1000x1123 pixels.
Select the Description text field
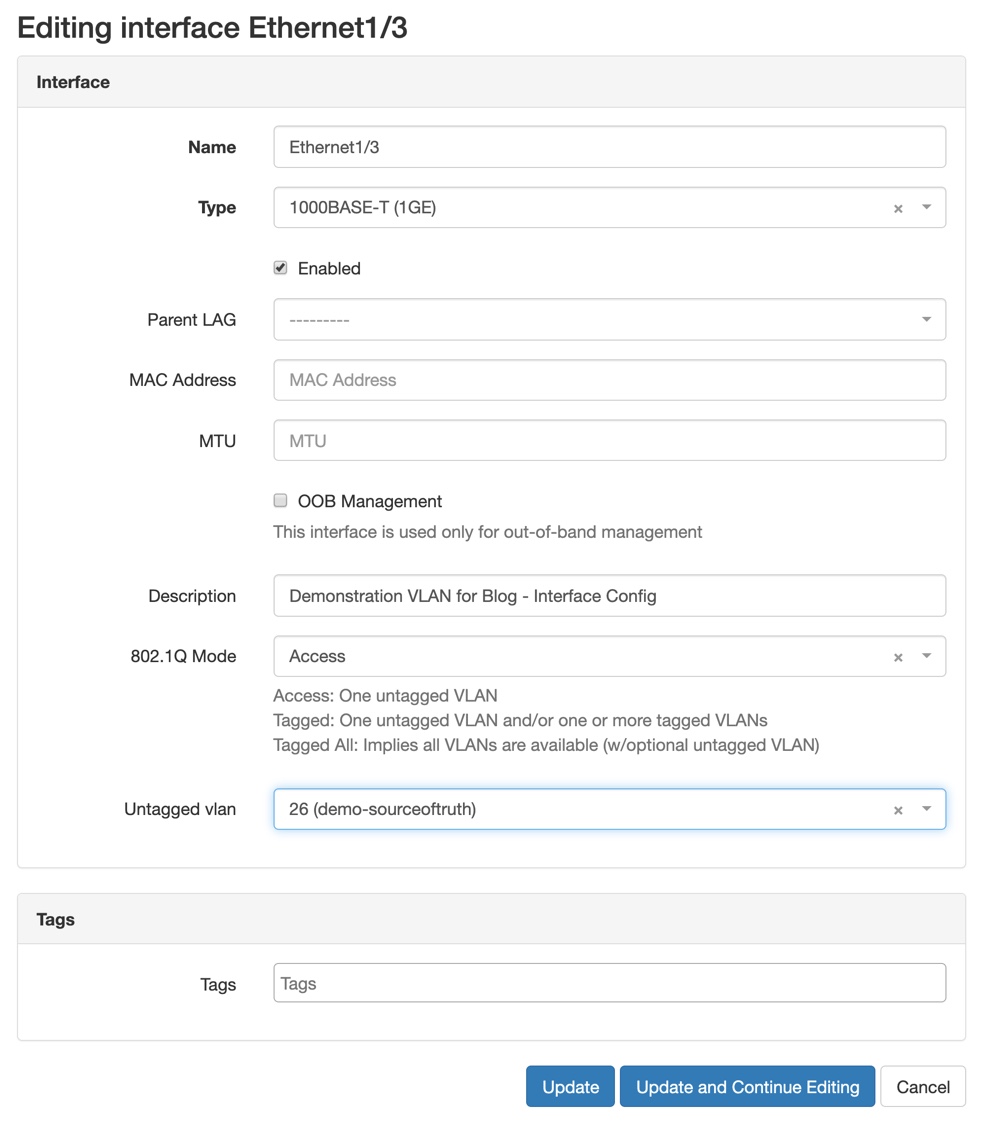coord(609,596)
